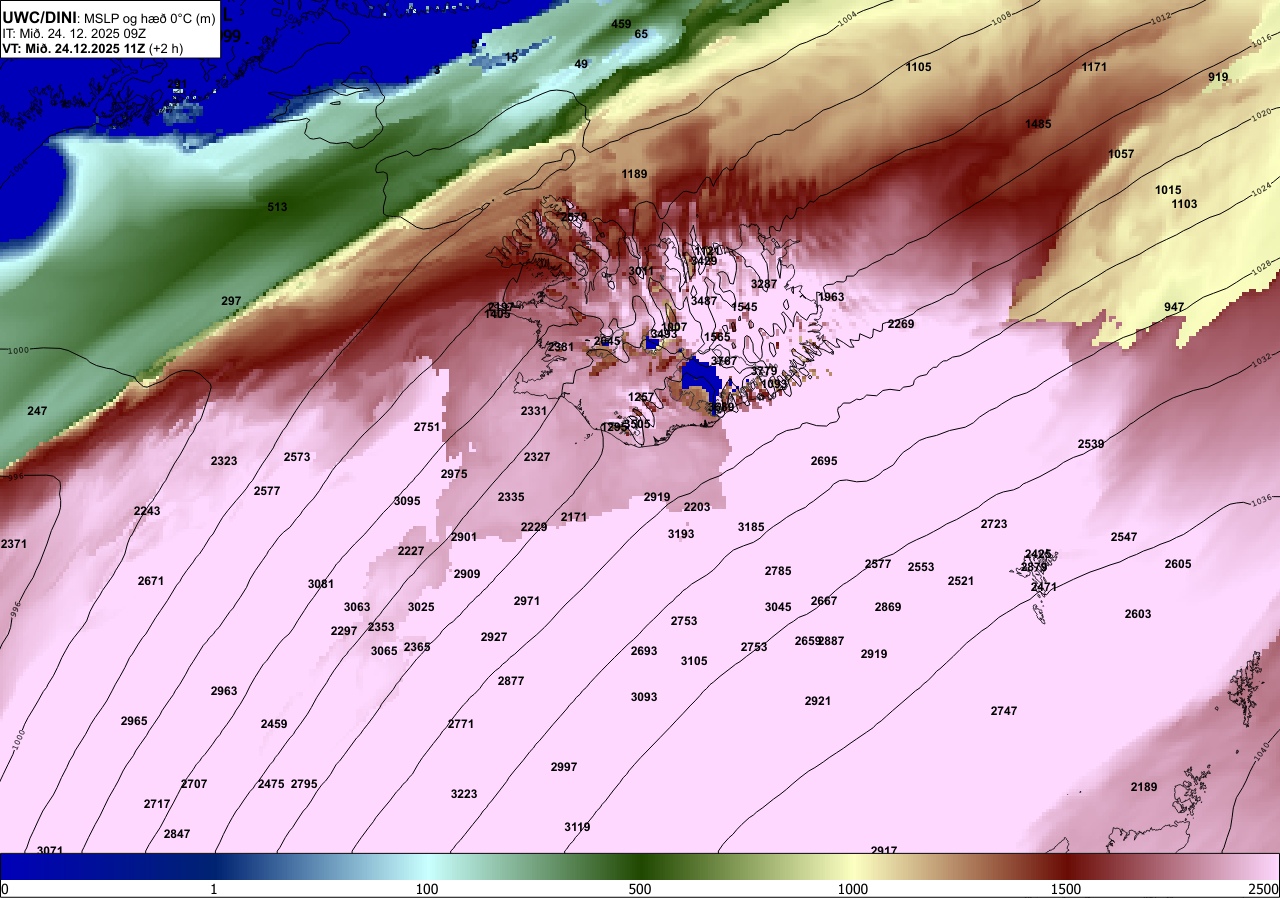Click the map value 3045
Screen dimensions: 1280x898
778,607
